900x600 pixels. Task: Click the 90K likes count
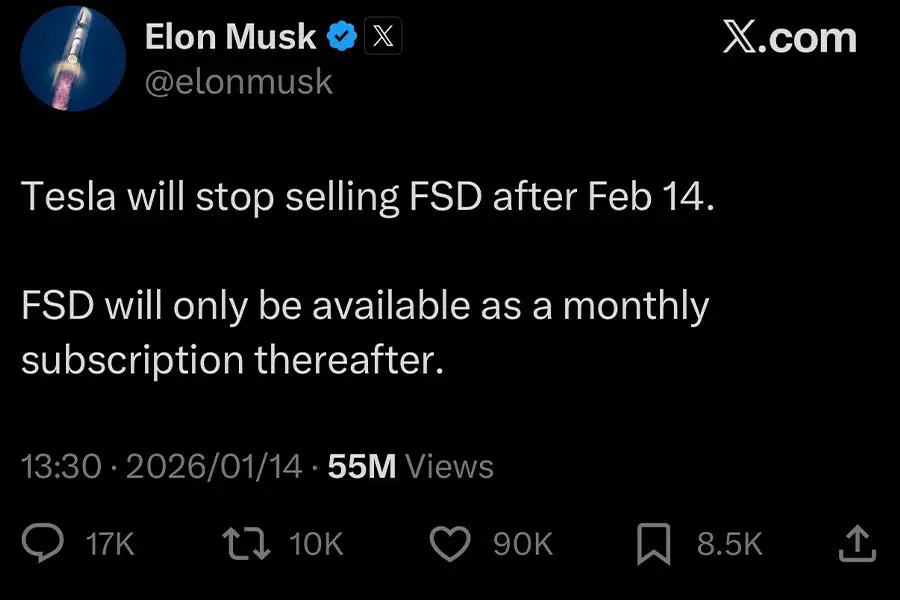point(523,544)
